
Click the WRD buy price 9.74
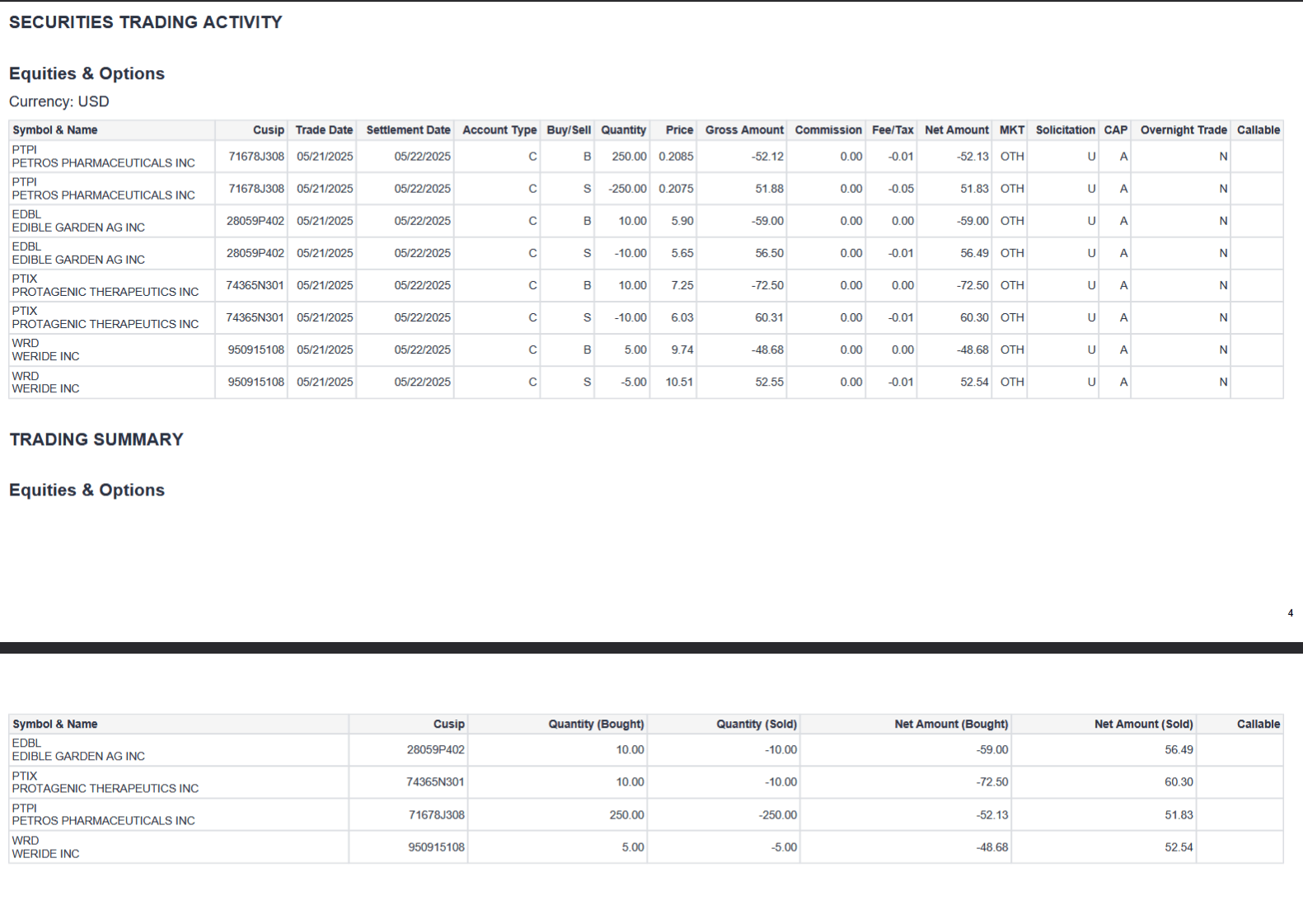tap(682, 349)
